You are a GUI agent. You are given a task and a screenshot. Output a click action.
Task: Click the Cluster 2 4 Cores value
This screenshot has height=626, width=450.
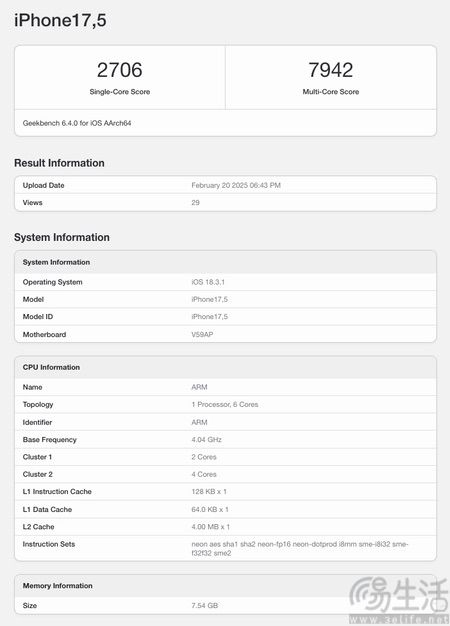coord(204,474)
